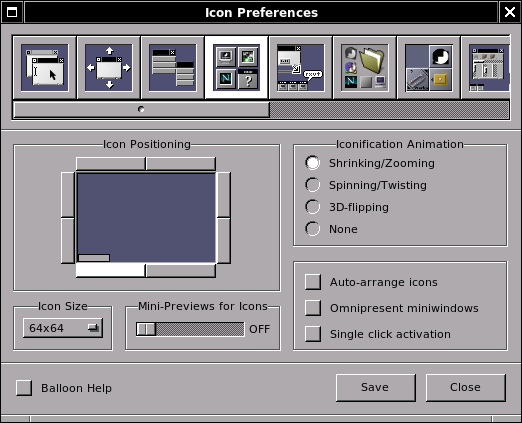Enable Single click activation checkbox

coord(313,334)
